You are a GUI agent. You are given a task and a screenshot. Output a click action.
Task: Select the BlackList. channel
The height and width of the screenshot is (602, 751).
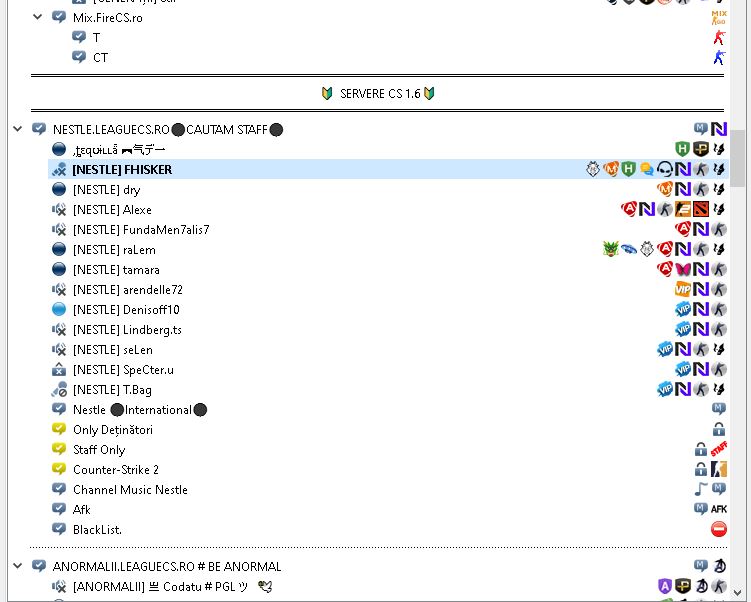click(97, 530)
